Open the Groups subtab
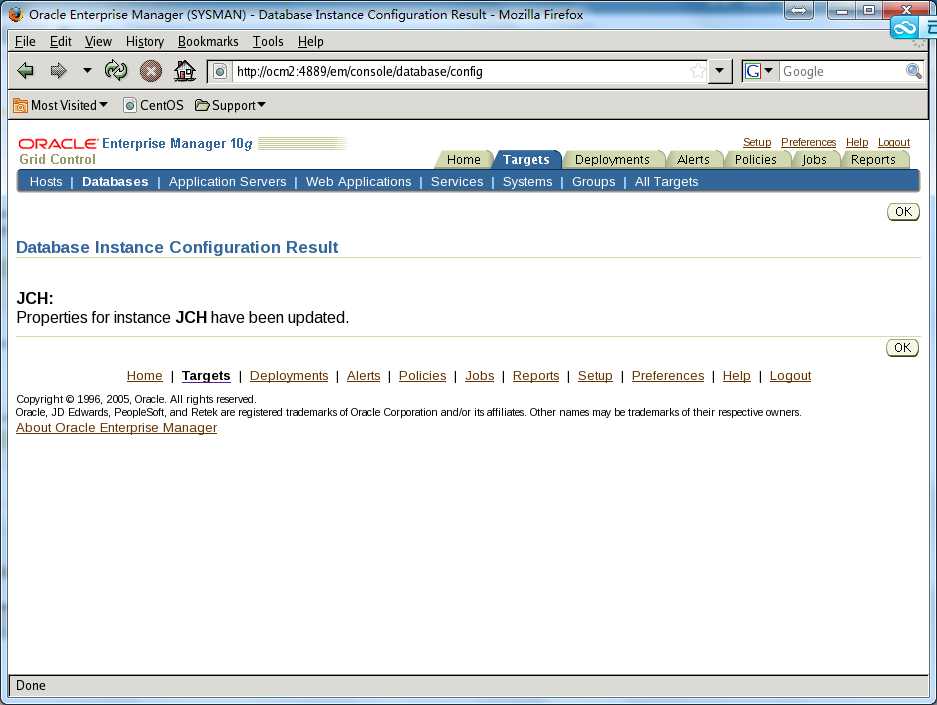The width and height of the screenshot is (937, 705). coord(593,182)
